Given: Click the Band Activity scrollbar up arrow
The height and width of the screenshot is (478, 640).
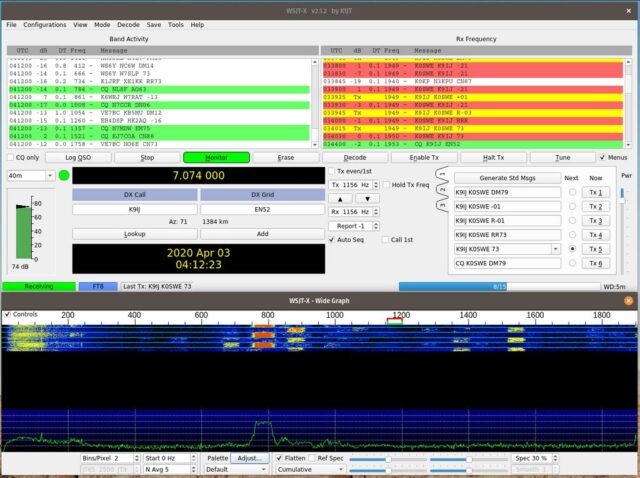Looking at the screenshot, I should click(315, 62).
